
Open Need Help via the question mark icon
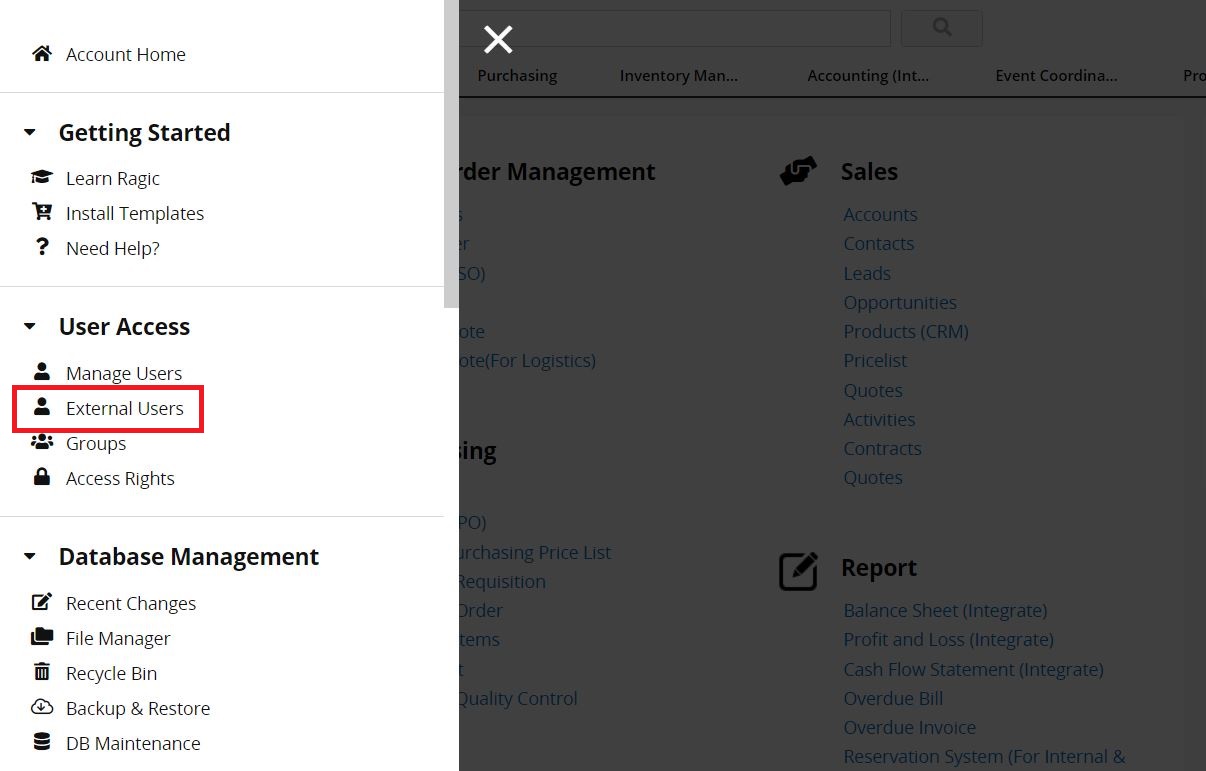tap(41, 247)
